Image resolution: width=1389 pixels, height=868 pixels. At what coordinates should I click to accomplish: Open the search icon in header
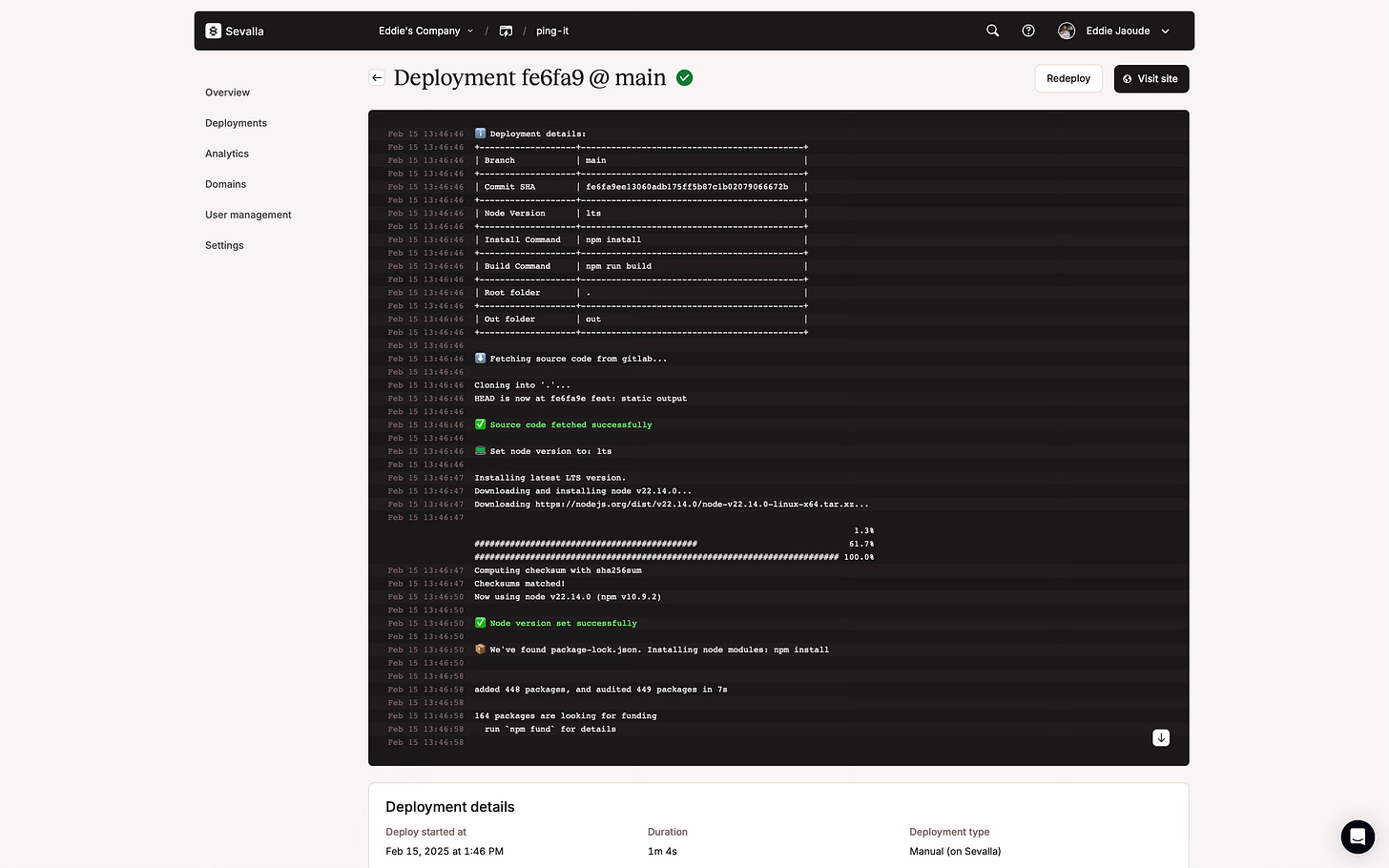992,31
